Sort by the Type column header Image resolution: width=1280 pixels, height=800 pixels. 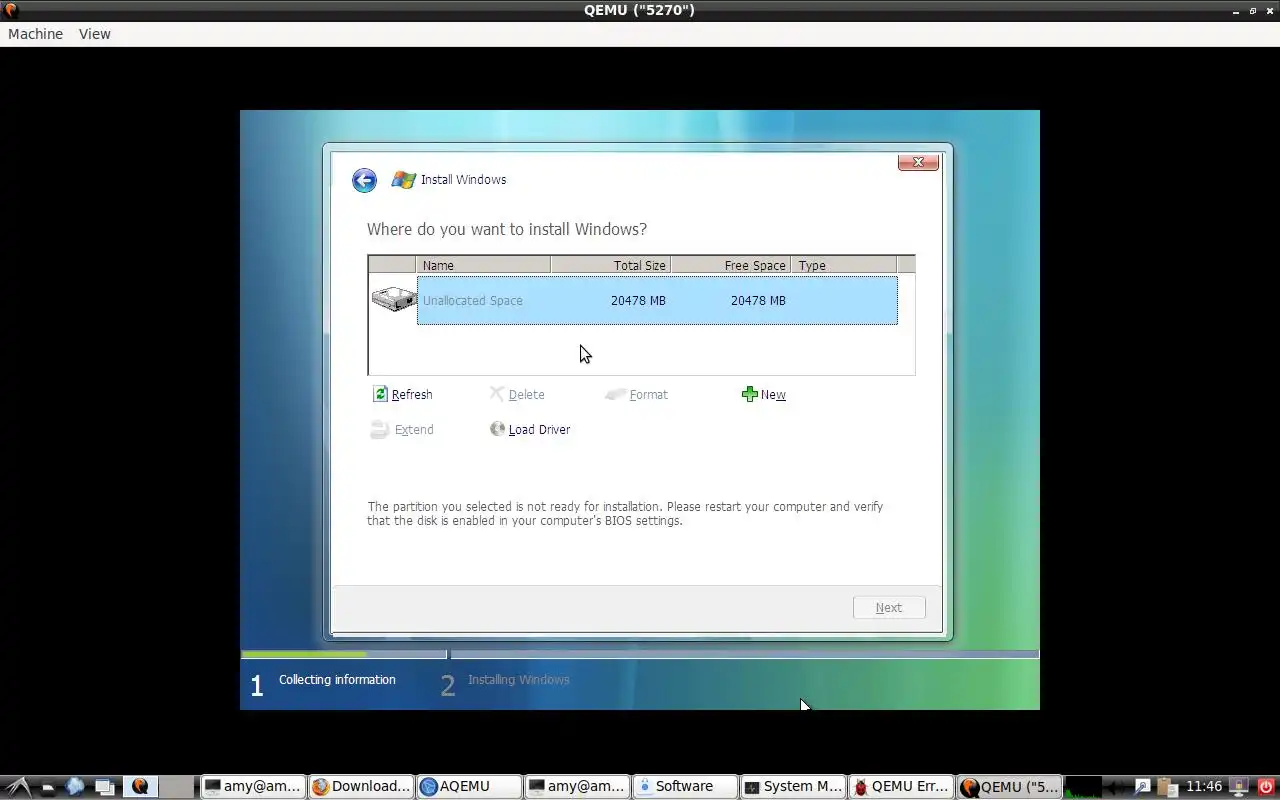point(844,265)
